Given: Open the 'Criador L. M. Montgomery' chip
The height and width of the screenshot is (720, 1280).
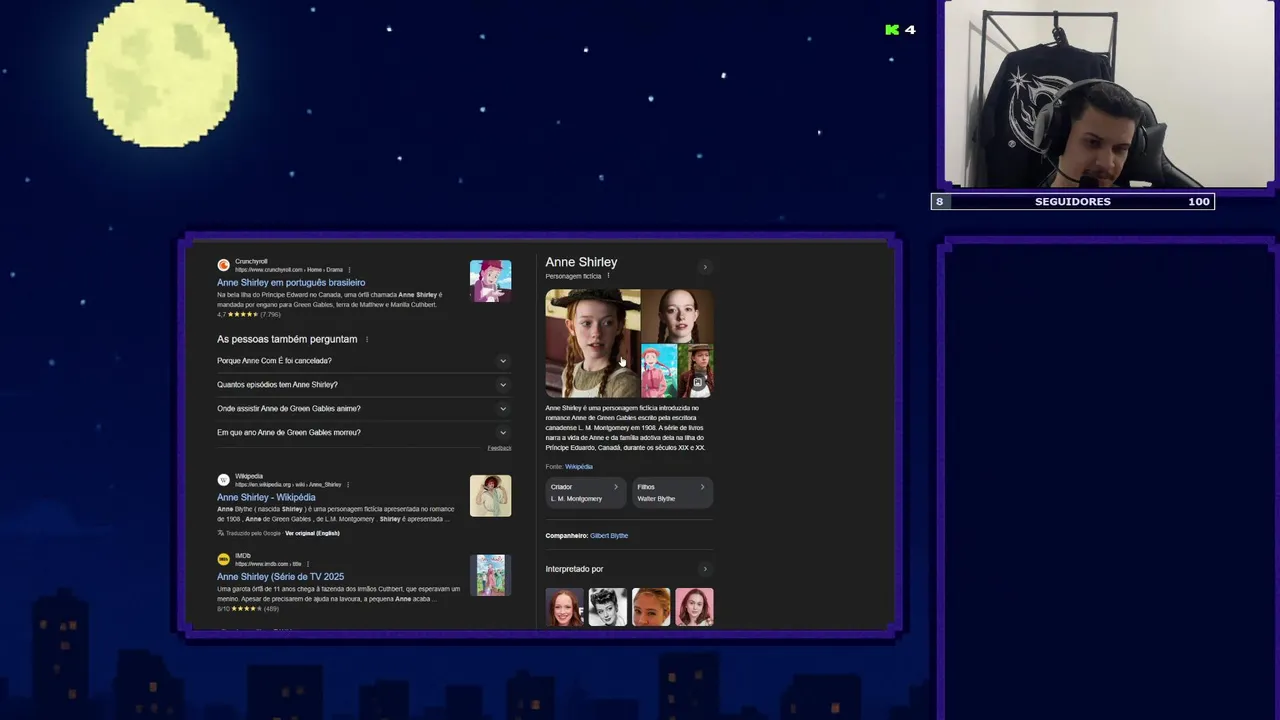Looking at the screenshot, I should pos(586,492).
